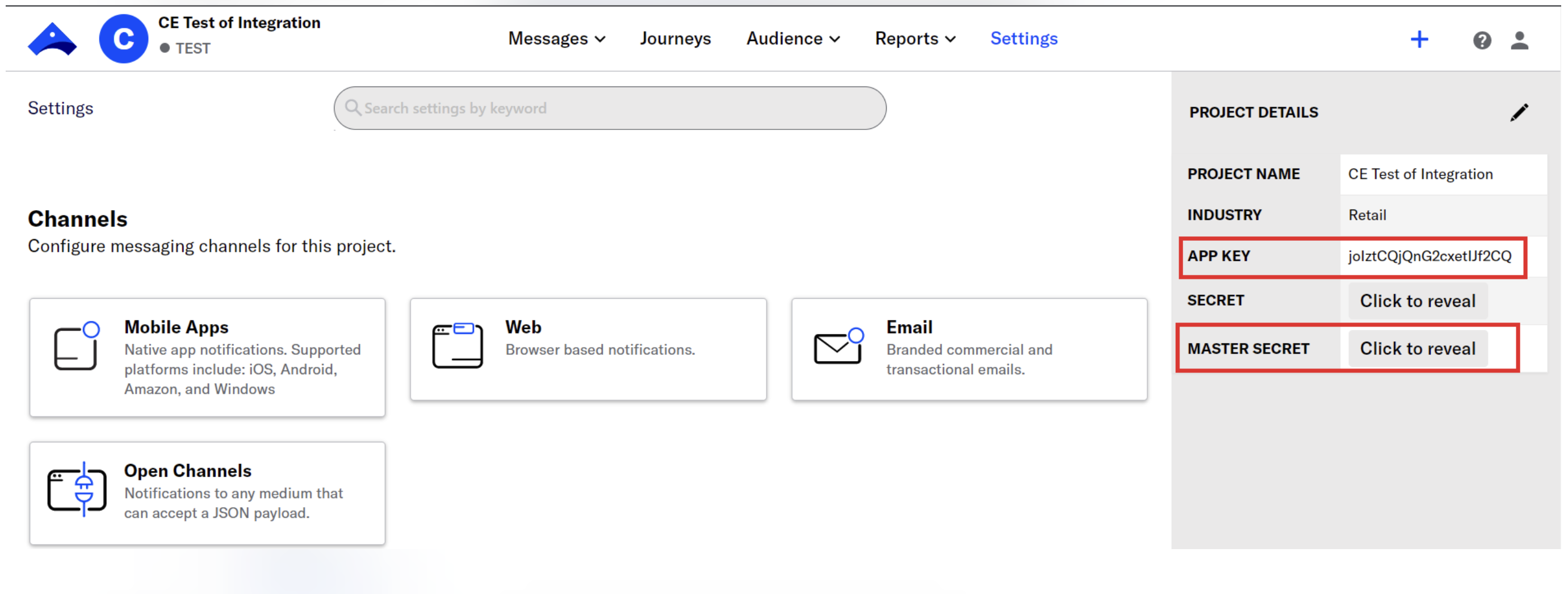Viewport: 1568px width, 594px height.
Task: Click the MASTER SECRET label
Action: pyautogui.click(x=1248, y=349)
